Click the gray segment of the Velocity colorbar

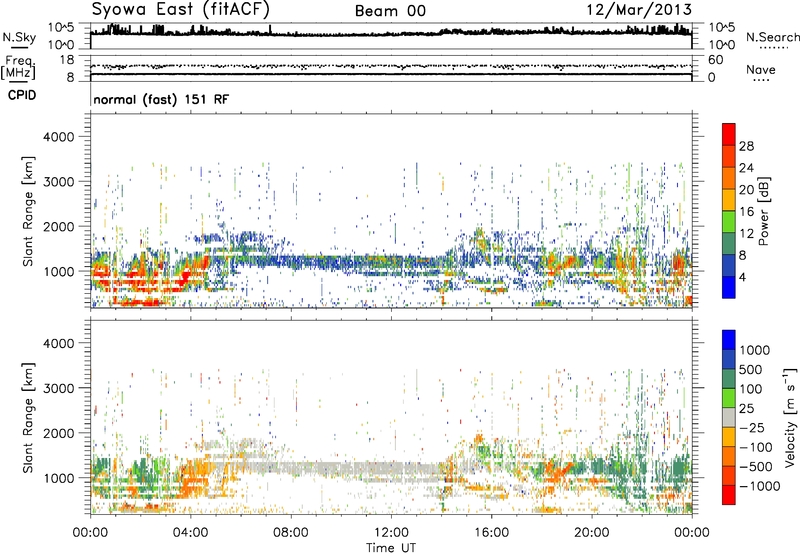point(729,418)
